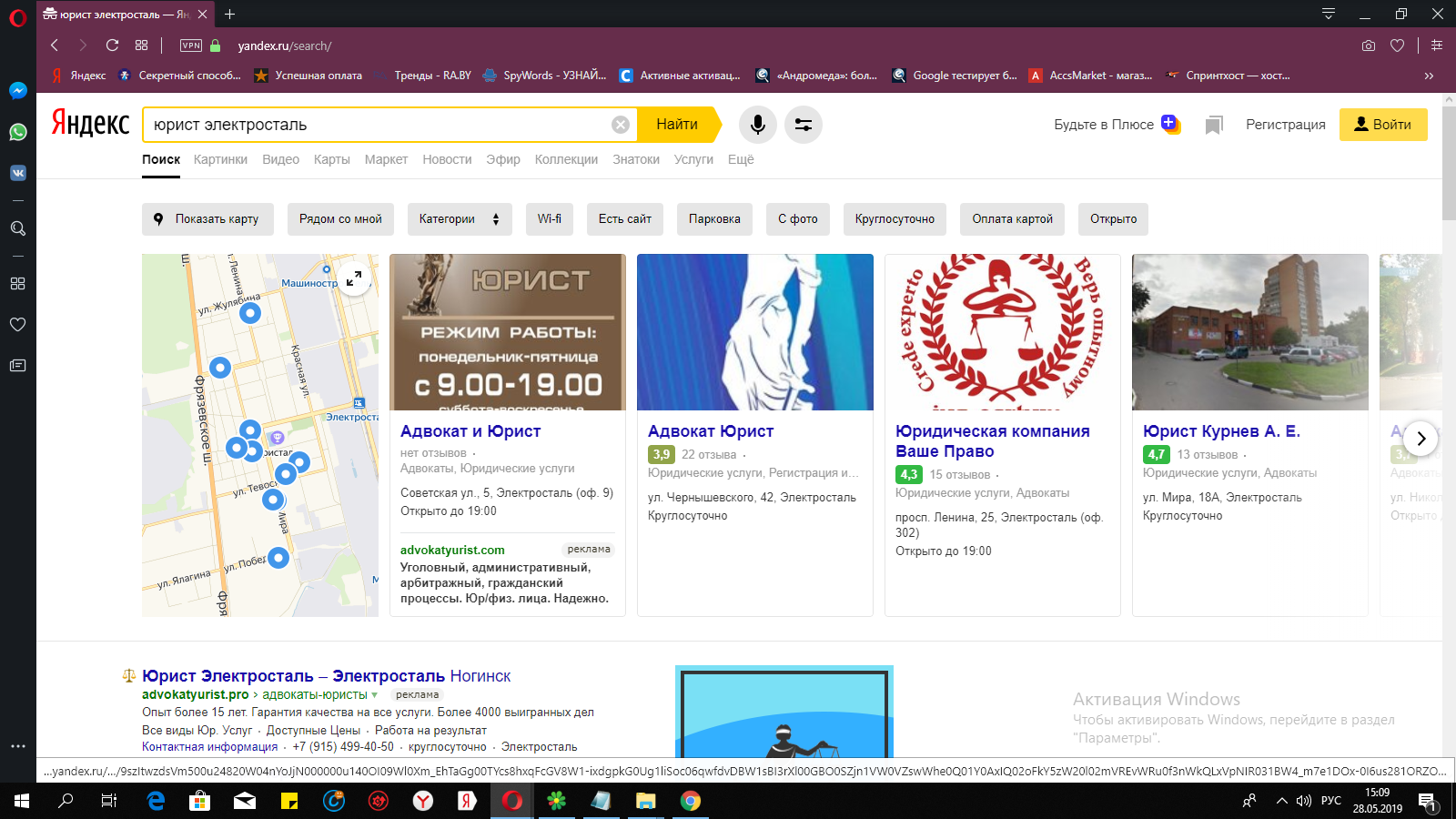Open advanced search filter settings
Image resolution: width=1456 pixels, height=819 pixels.
pyautogui.click(x=804, y=125)
